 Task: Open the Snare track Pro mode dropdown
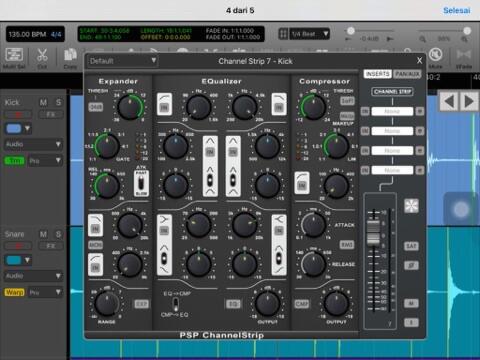[x=45, y=293]
